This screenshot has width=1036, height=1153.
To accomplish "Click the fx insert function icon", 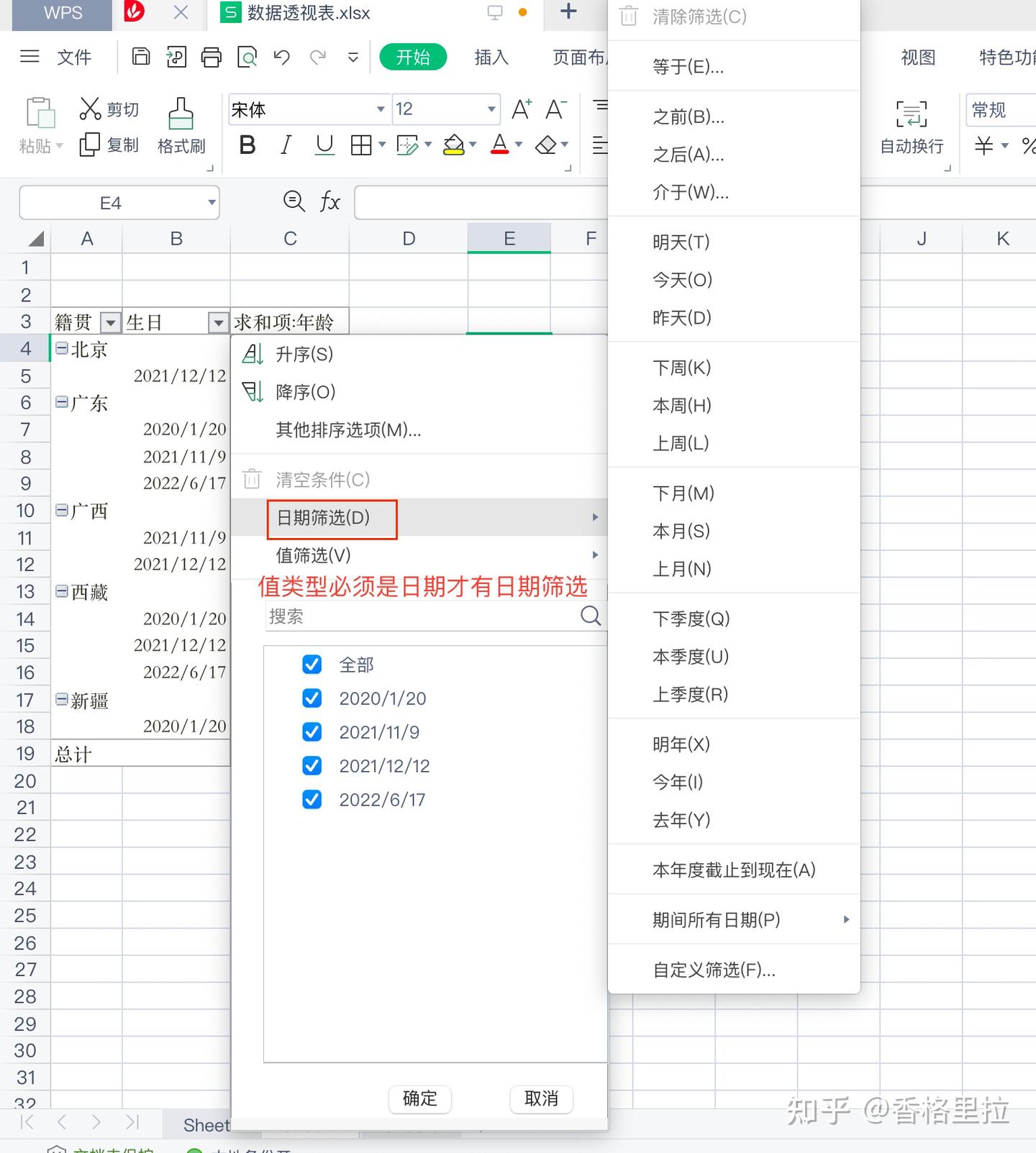I will (x=330, y=202).
